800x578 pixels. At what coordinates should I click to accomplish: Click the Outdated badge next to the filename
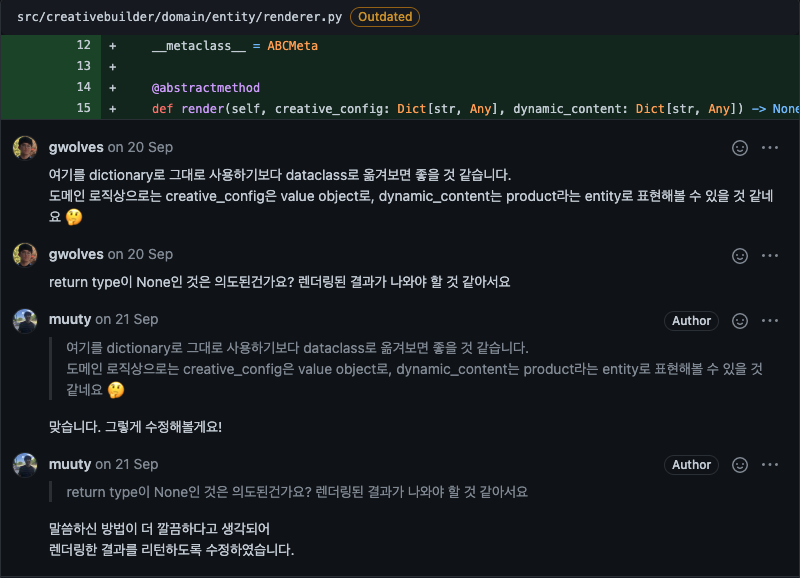click(384, 17)
